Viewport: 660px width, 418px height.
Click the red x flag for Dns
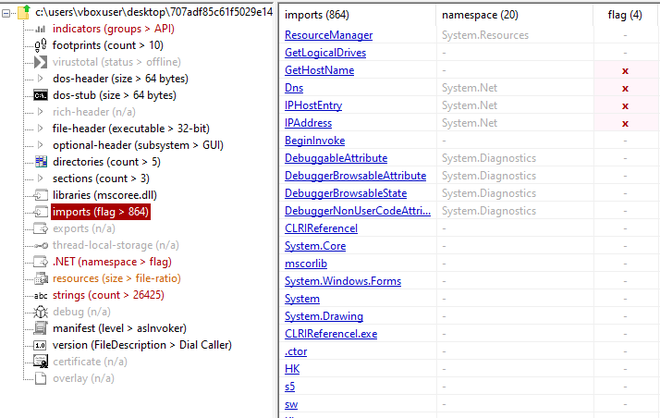(625, 89)
